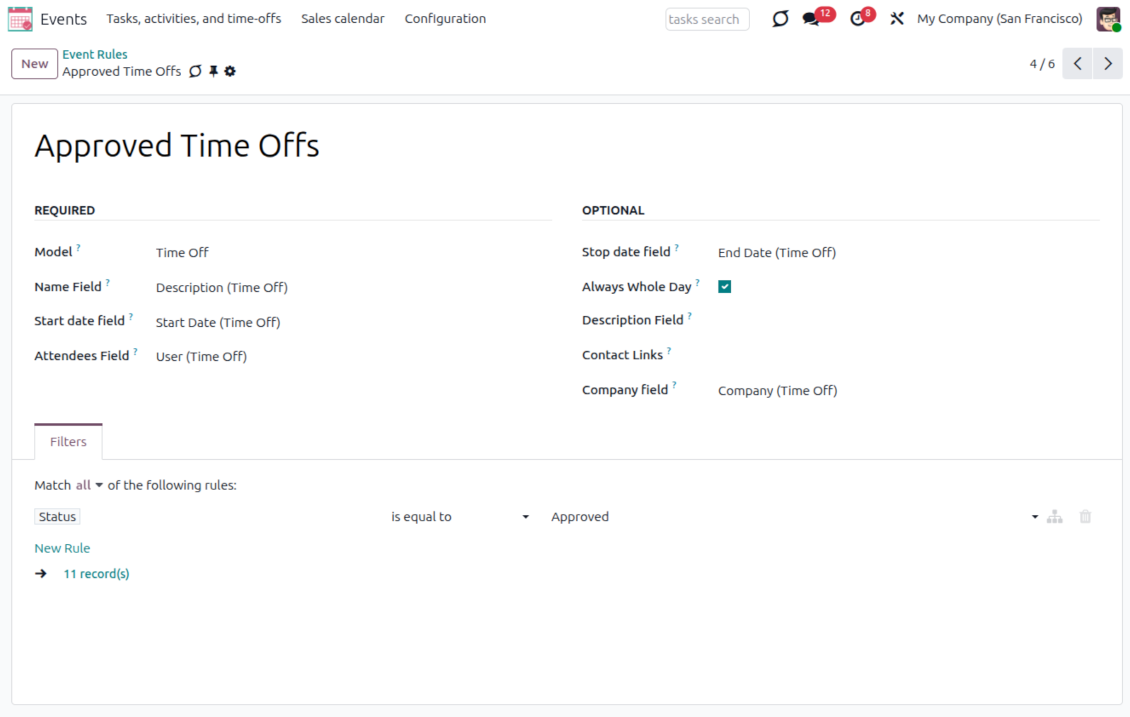Click the New button
Viewport: 1130px width, 717px height.
tap(34, 64)
